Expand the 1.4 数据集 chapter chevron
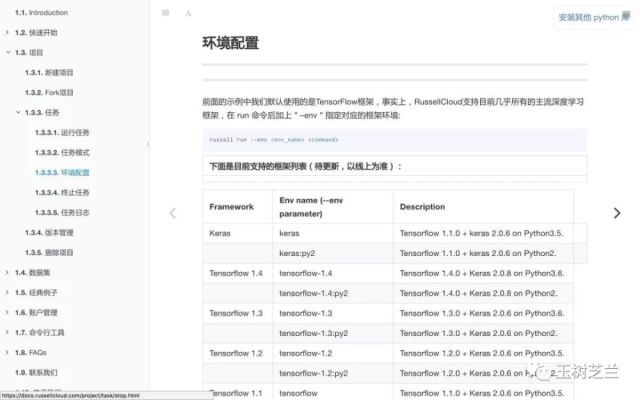 pos(7,272)
